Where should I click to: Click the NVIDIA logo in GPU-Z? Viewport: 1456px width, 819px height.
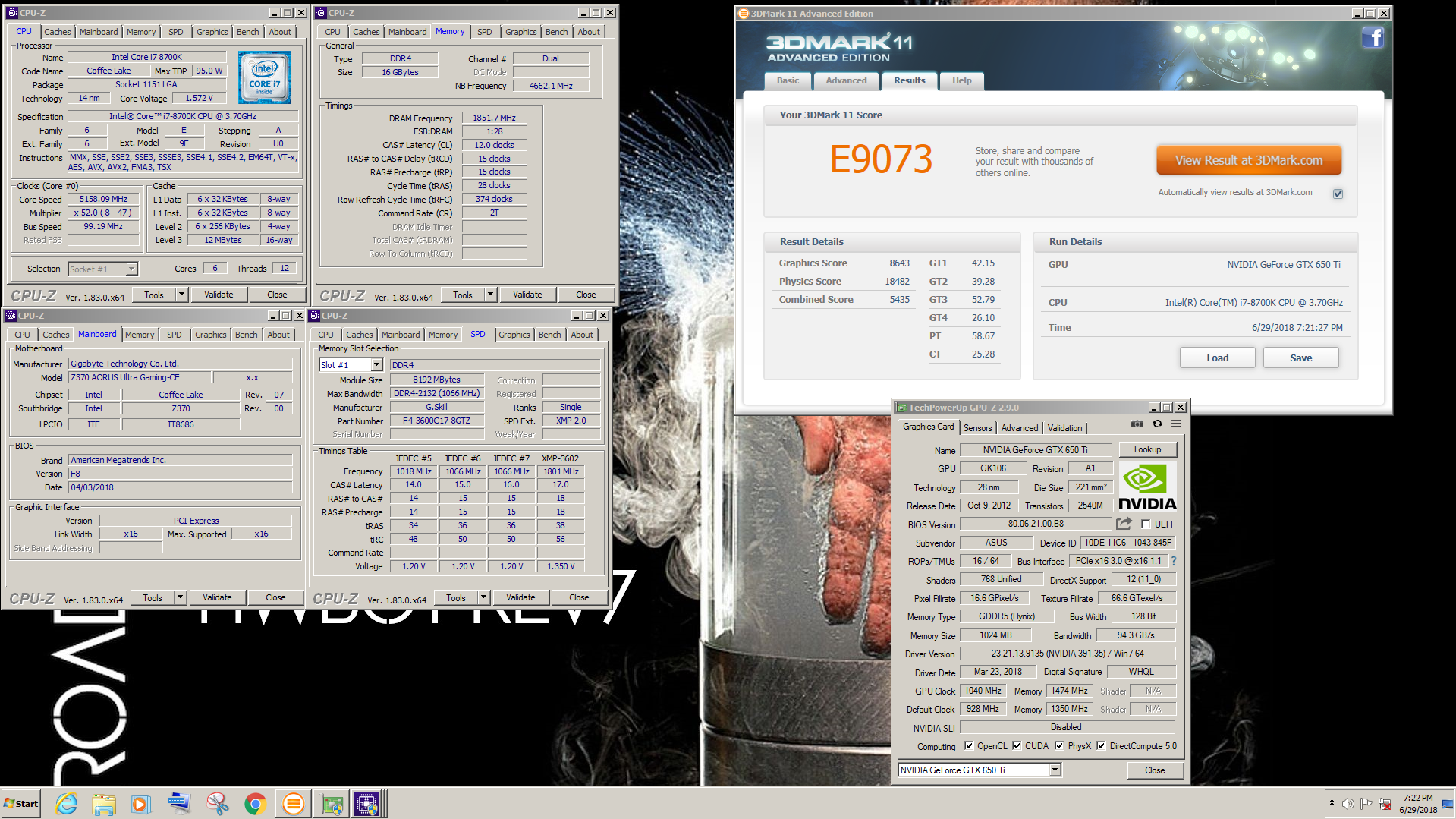(1147, 487)
